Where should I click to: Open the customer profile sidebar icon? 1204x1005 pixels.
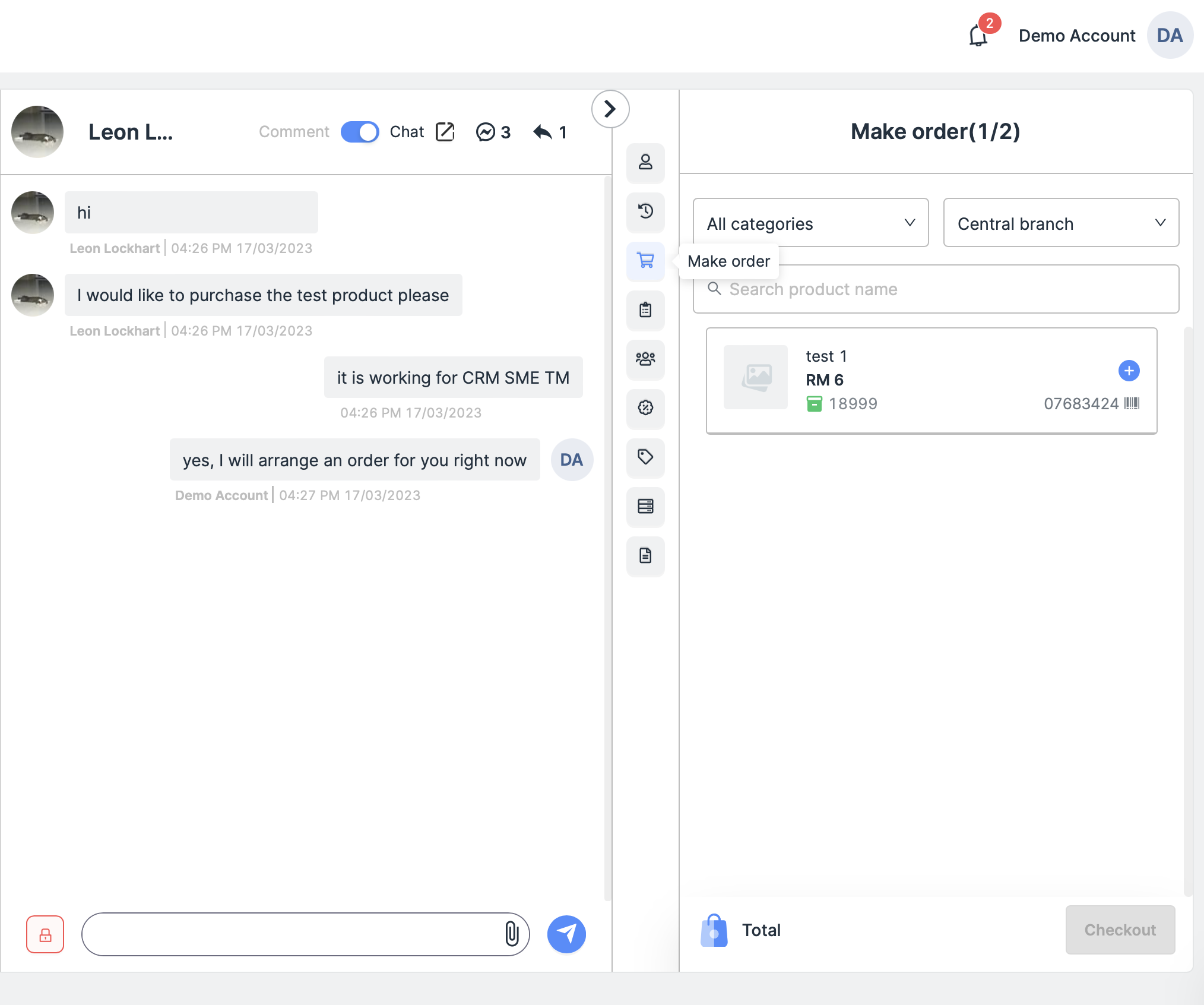point(645,162)
